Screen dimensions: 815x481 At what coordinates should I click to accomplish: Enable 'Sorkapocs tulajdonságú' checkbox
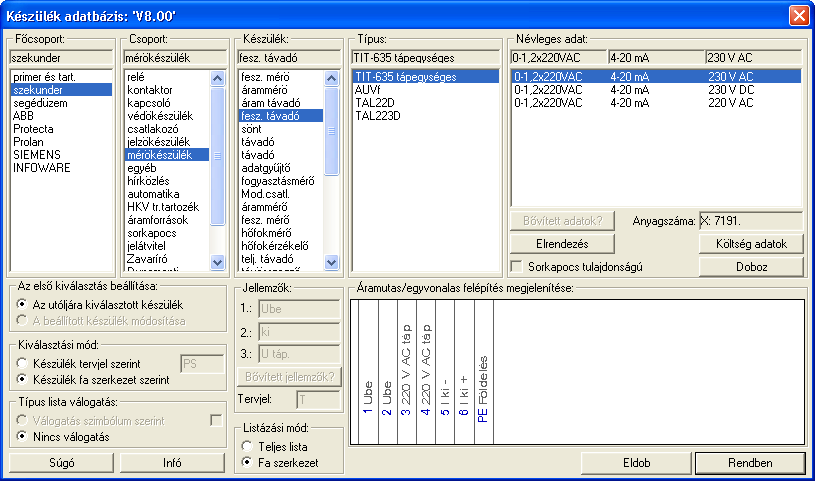[517, 267]
